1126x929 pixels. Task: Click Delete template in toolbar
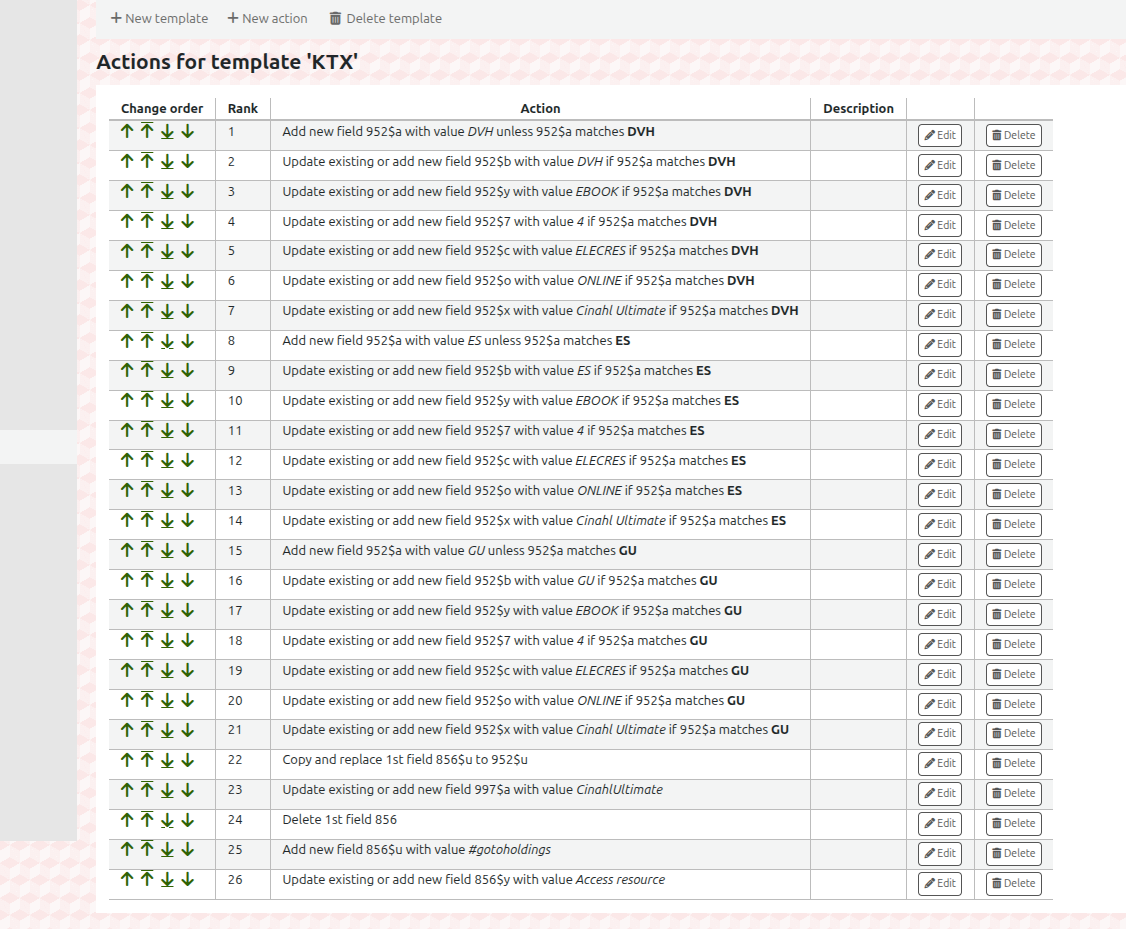[x=385, y=18]
